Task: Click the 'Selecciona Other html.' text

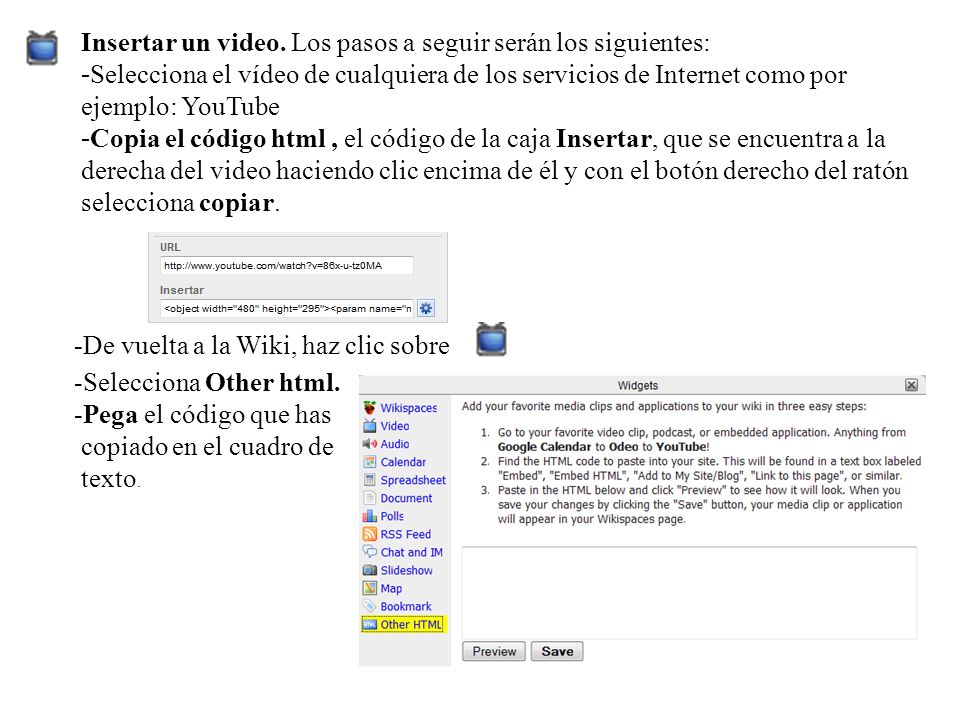Action: click(x=211, y=383)
